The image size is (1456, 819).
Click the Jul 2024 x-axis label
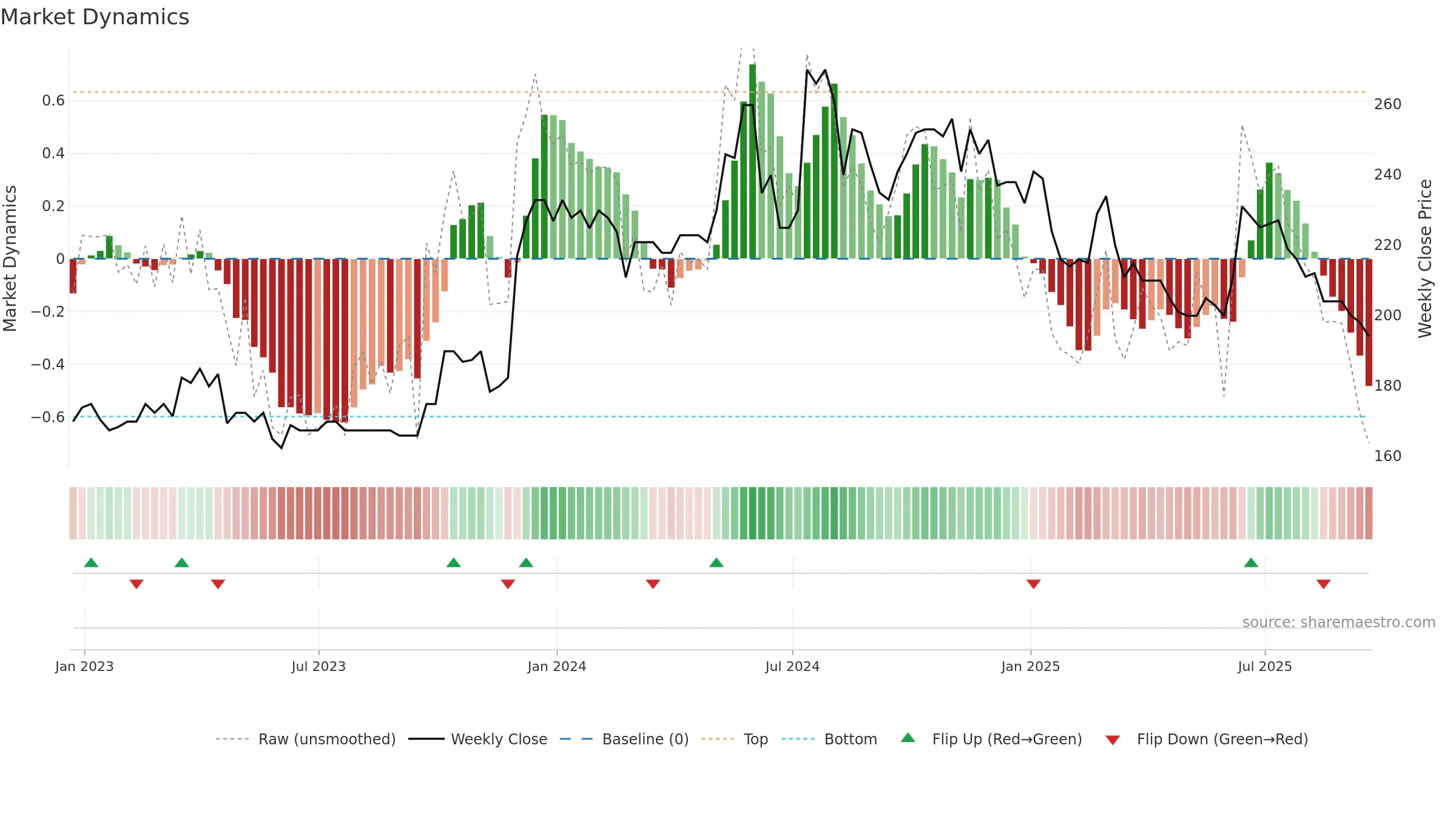(x=792, y=666)
